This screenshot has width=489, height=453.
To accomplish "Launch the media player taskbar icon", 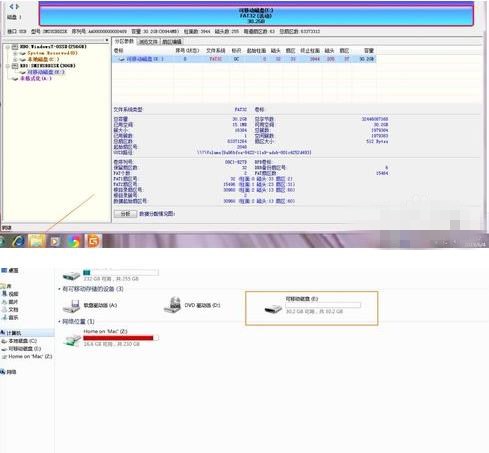I will [x=55, y=241].
